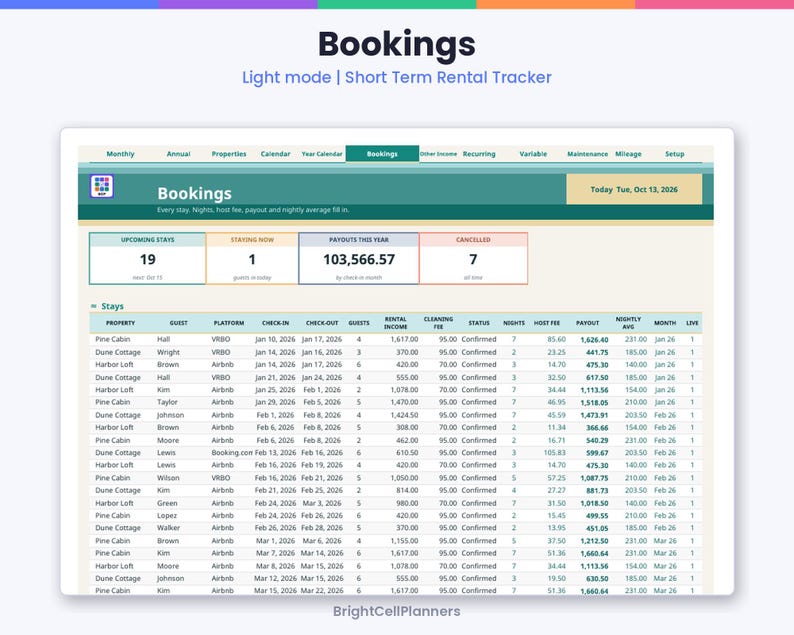Click the PLATFORM column header
794x635 pixels.
229,323
